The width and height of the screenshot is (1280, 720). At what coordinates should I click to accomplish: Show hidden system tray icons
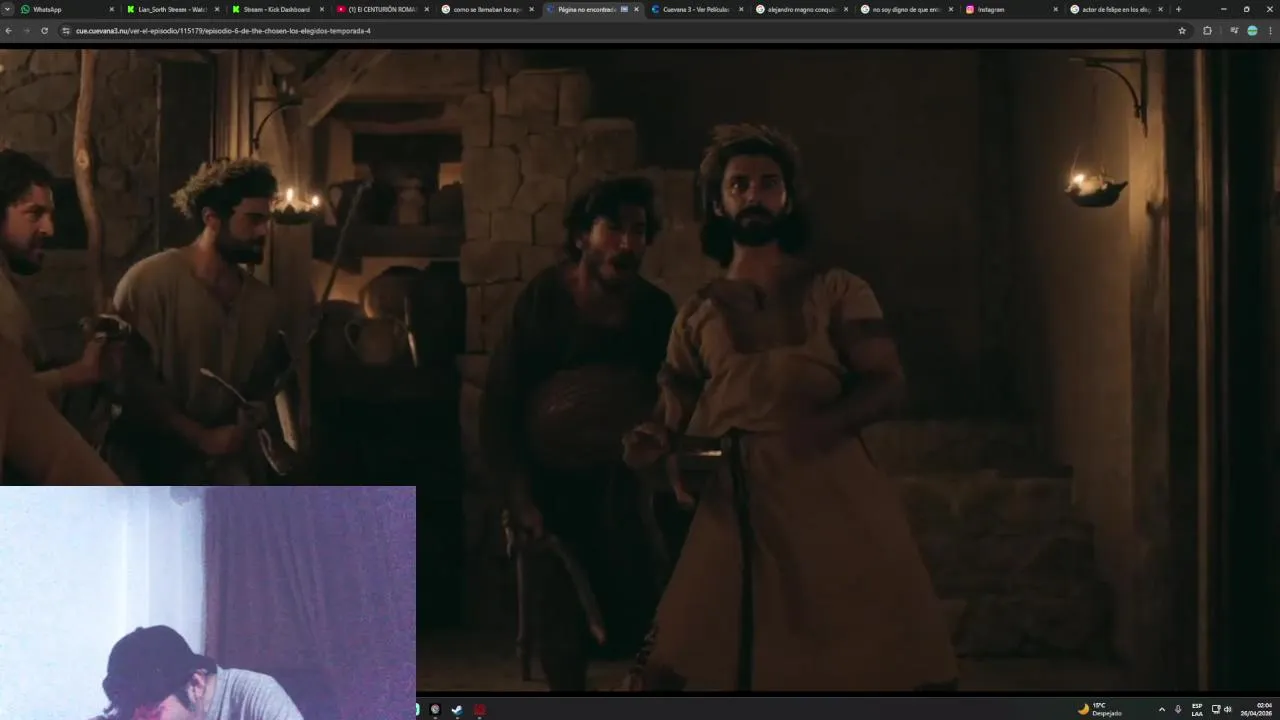(x=1161, y=709)
